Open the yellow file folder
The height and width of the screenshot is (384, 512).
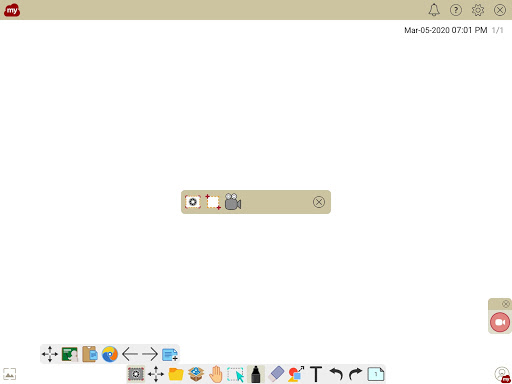tap(176, 374)
